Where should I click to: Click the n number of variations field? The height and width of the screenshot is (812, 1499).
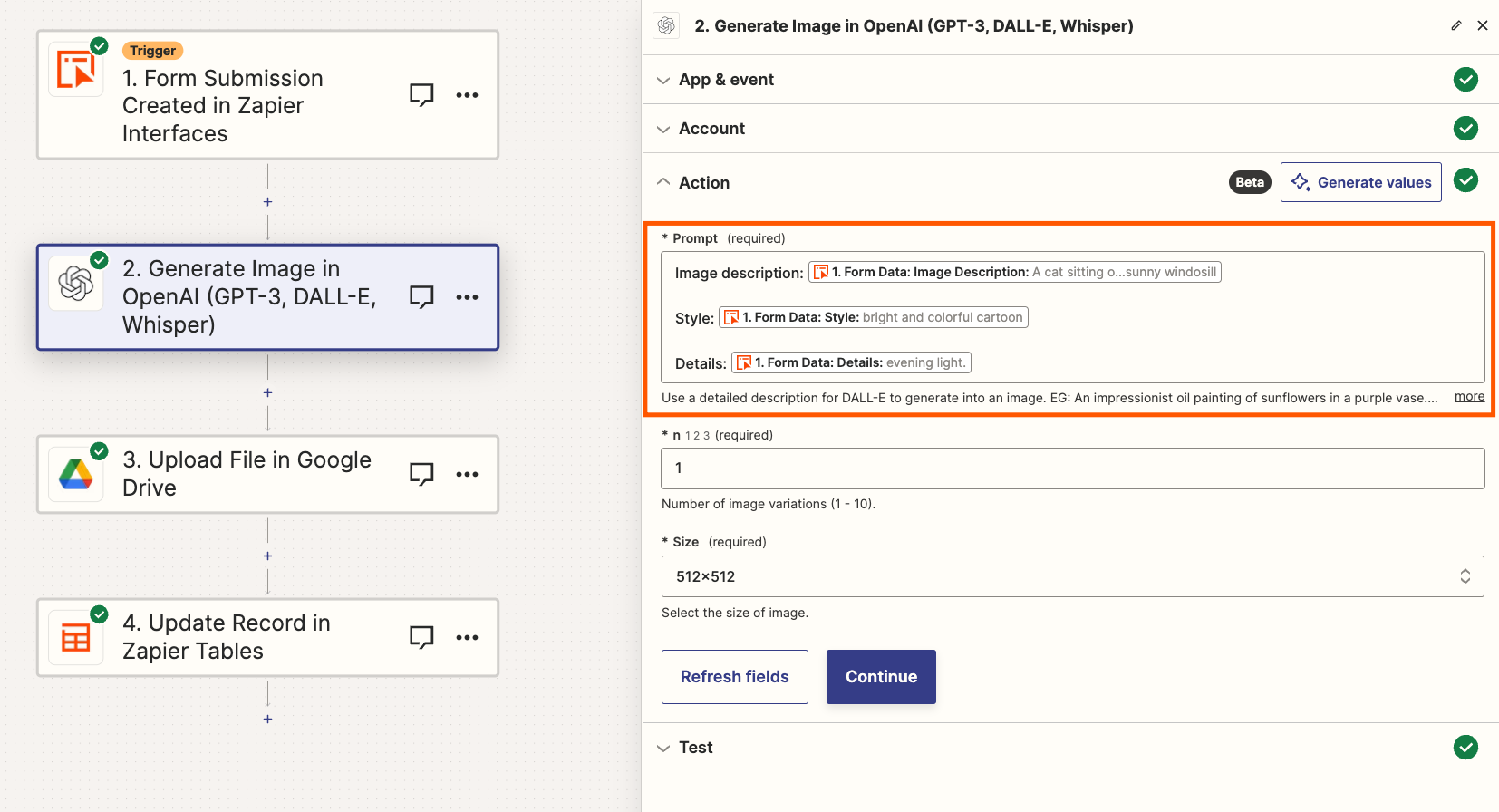[1073, 469]
